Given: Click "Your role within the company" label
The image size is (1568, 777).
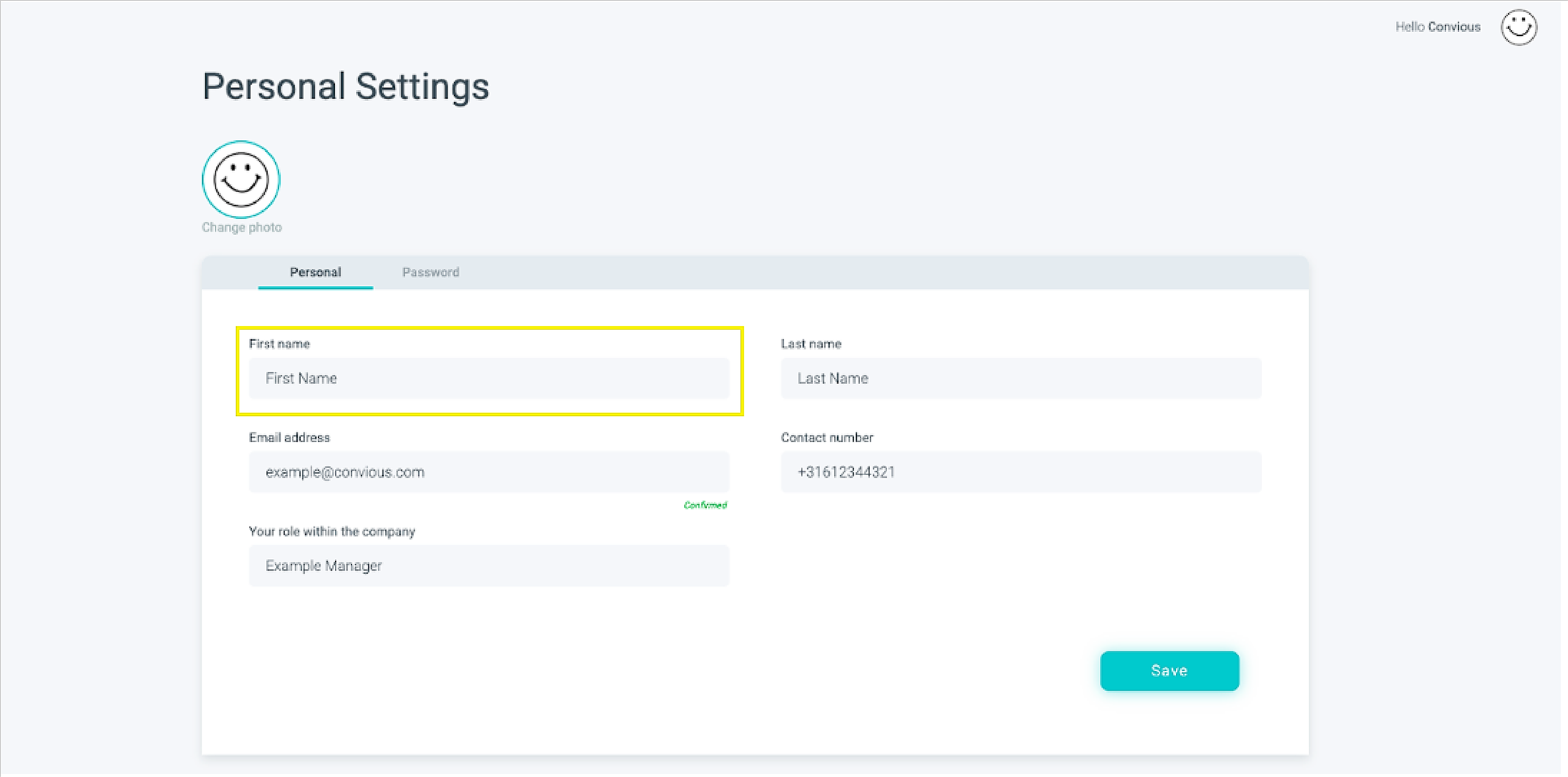Looking at the screenshot, I should (332, 531).
